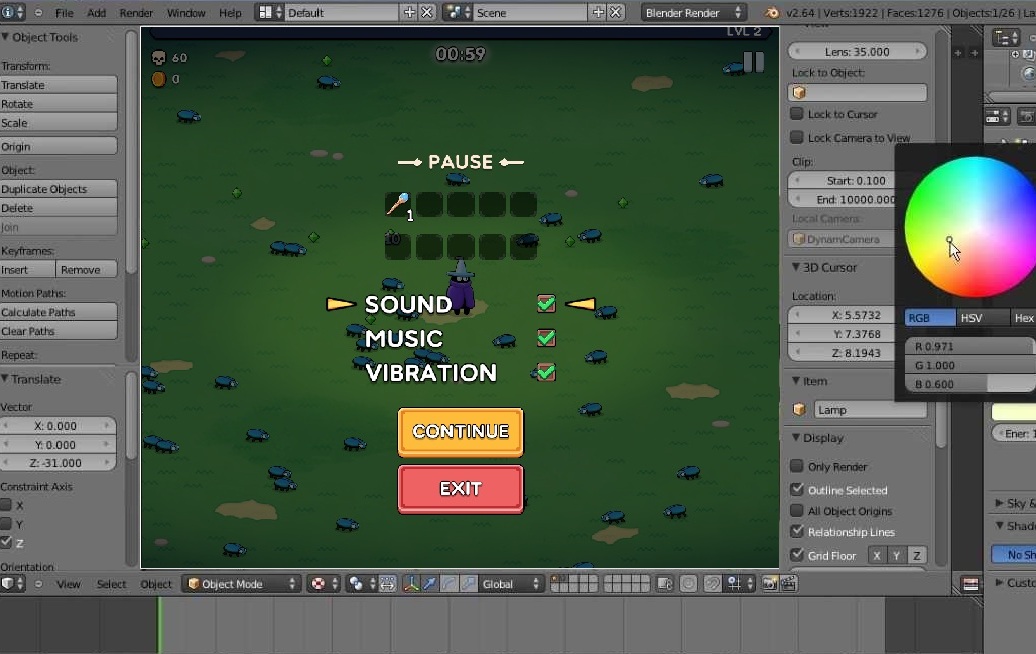Image resolution: width=1036 pixels, height=654 pixels.
Task: Open the Info editor type selector icon
Action: 13,12
